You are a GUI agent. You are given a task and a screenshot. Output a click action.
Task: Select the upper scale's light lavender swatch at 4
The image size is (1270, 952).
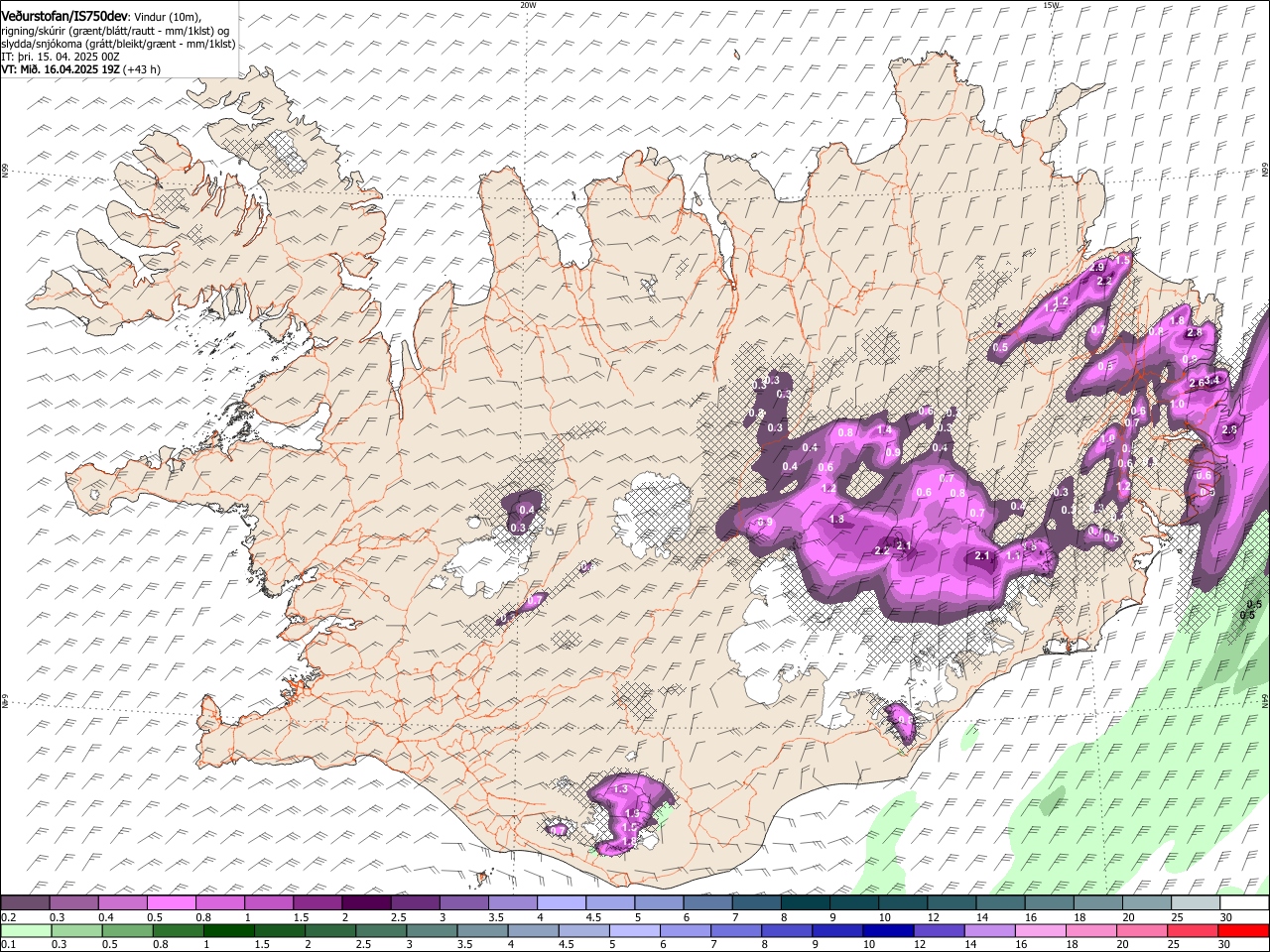pos(562,903)
